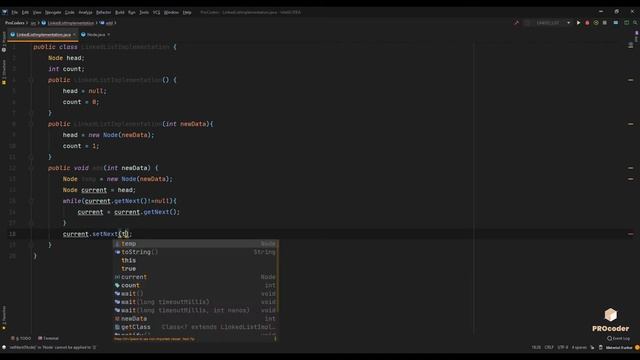Open the File menu
The width and height of the screenshot is (640, 360).
pyautogui.click(x=15, y=12)
